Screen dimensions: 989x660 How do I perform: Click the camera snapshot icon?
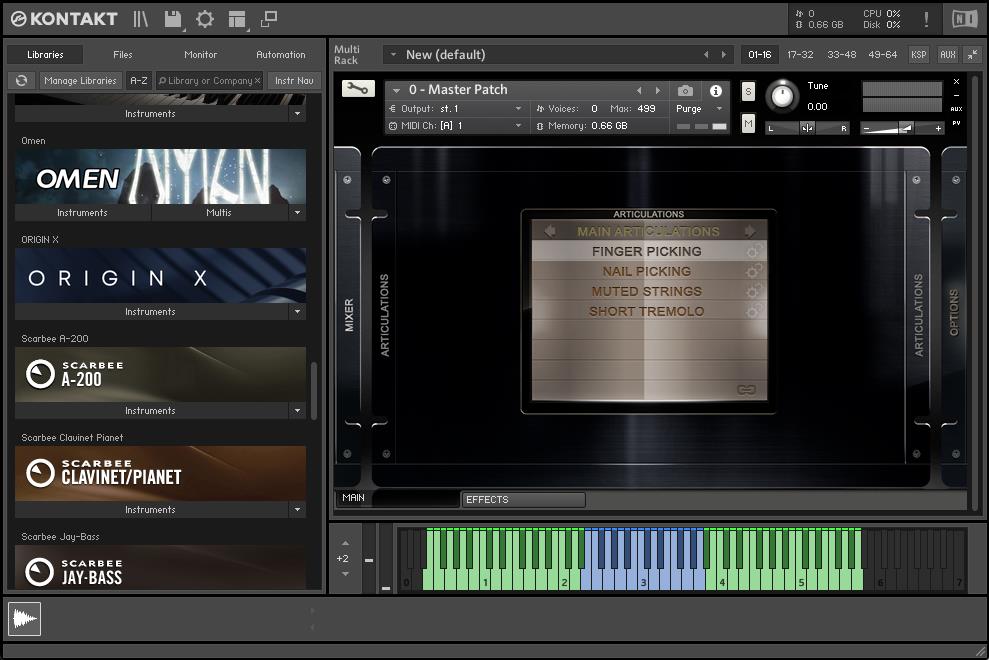[685, 90]
